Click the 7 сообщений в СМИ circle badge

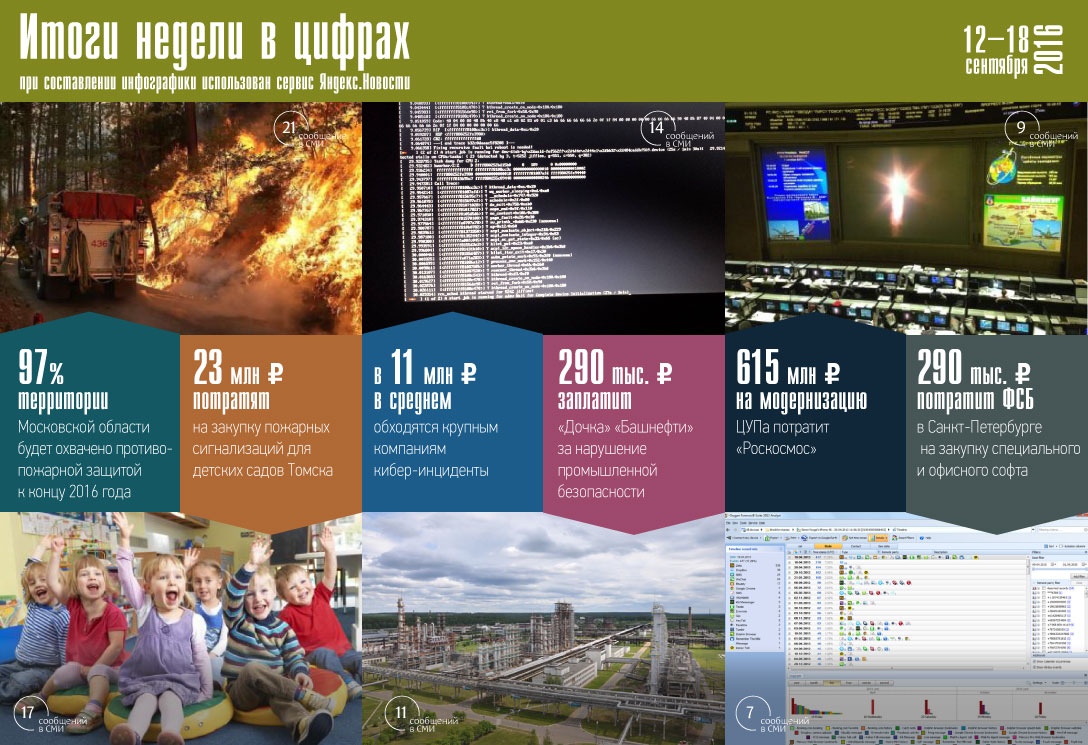[x=750, y=712]
